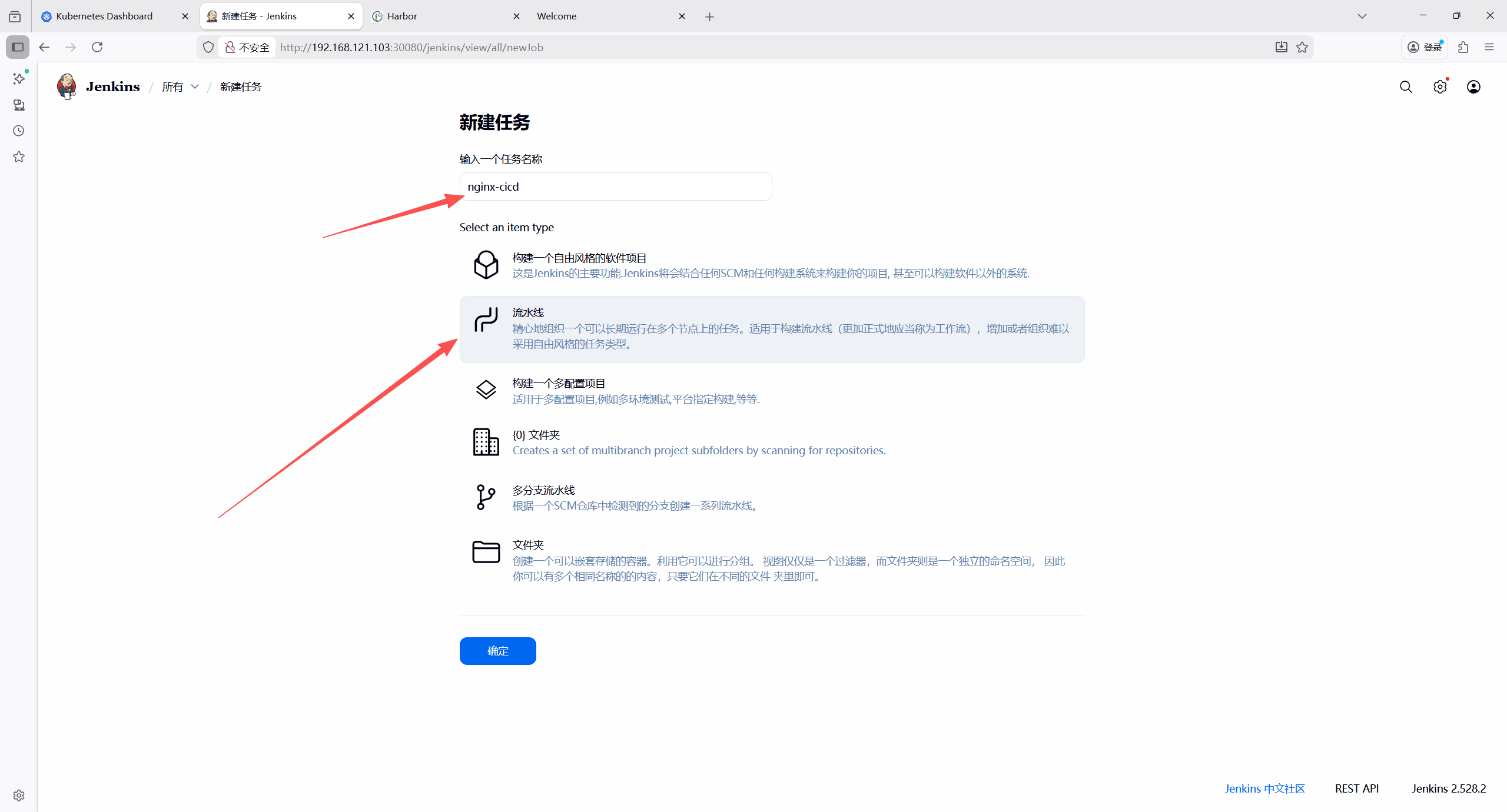This screenshot has height=812, width=1507.
Task: Choose 构建一个多配置项目 item type
Action: [x=559, y=384]
